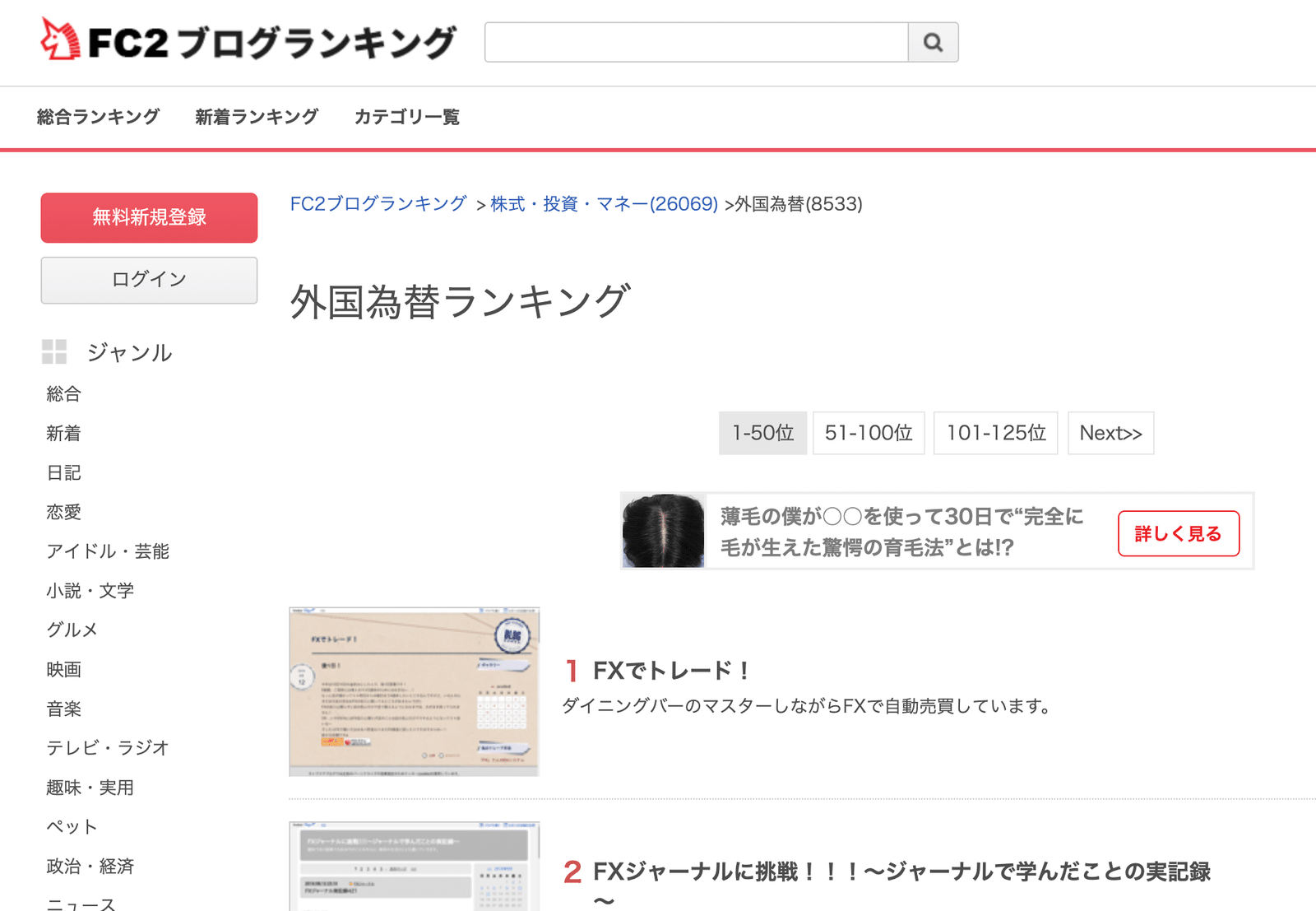The width and height of the screenshot is (1316, 911).
Task: Select the 日記 genre
Action: point(64,473)
